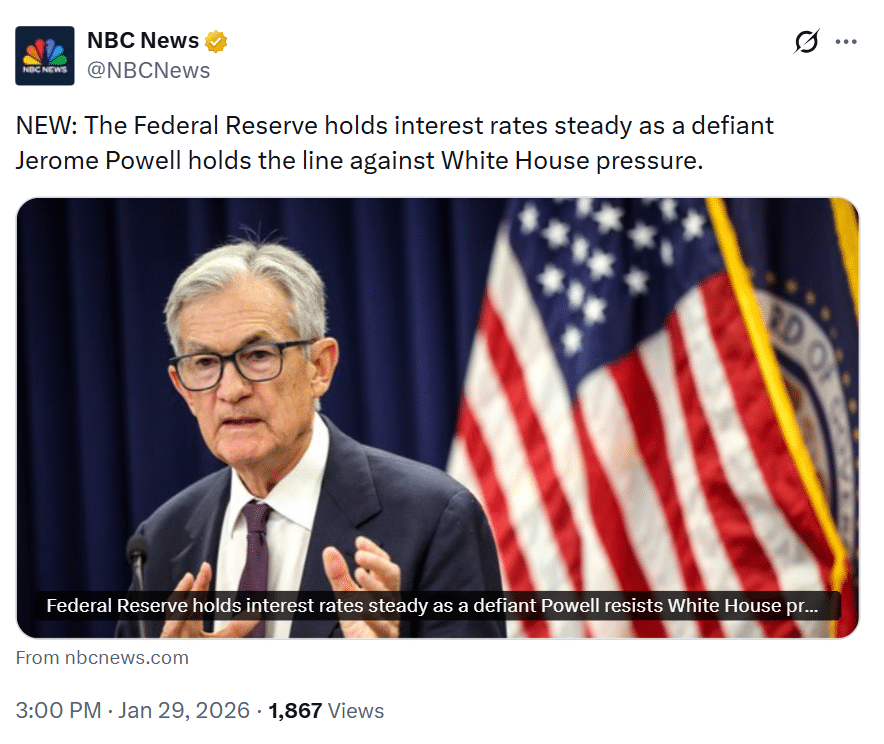Click the gold verified badge

pyautogui.click(x=216, y=42)
